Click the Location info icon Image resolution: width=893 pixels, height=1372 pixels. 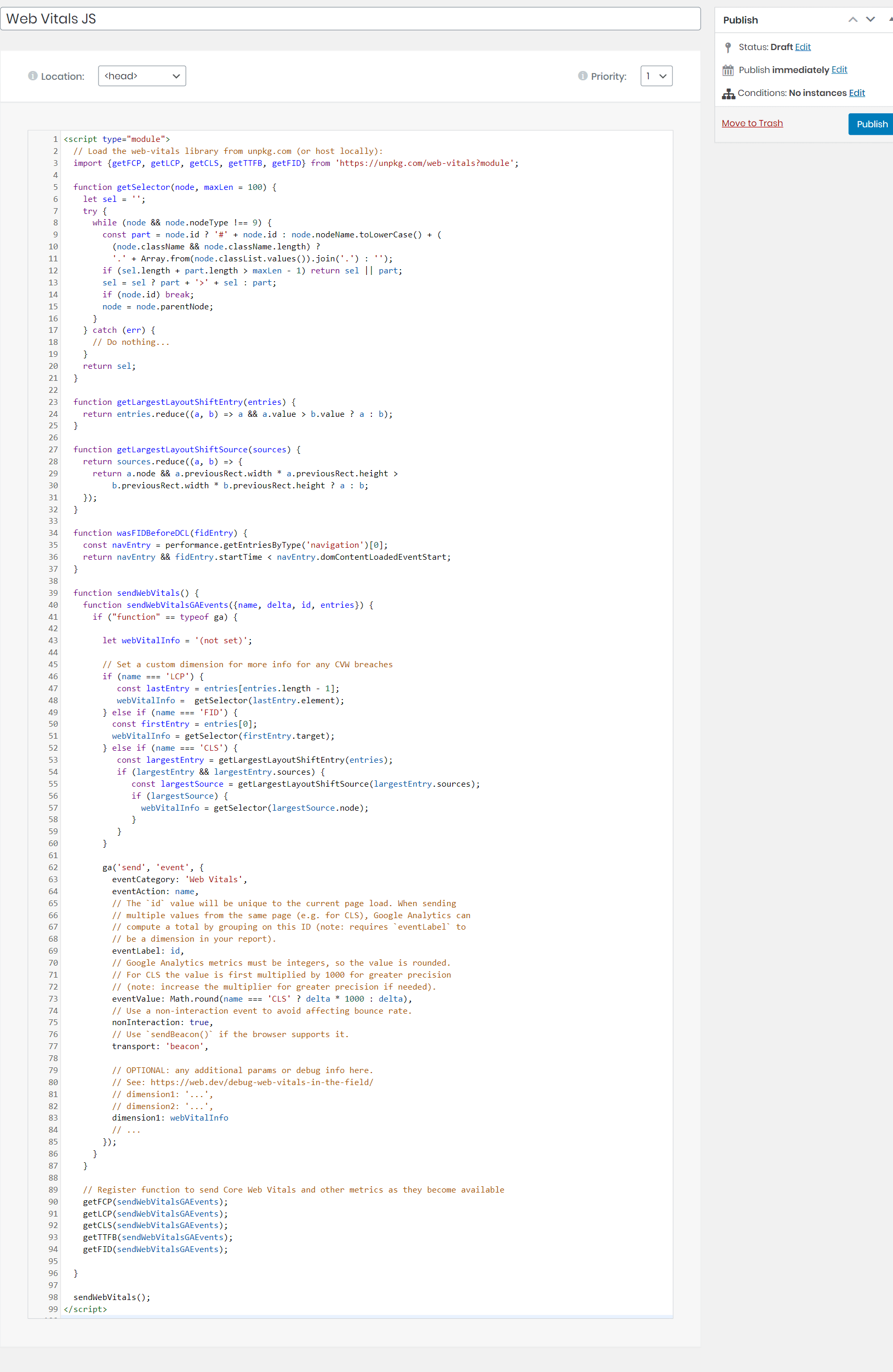click(33, 76)
